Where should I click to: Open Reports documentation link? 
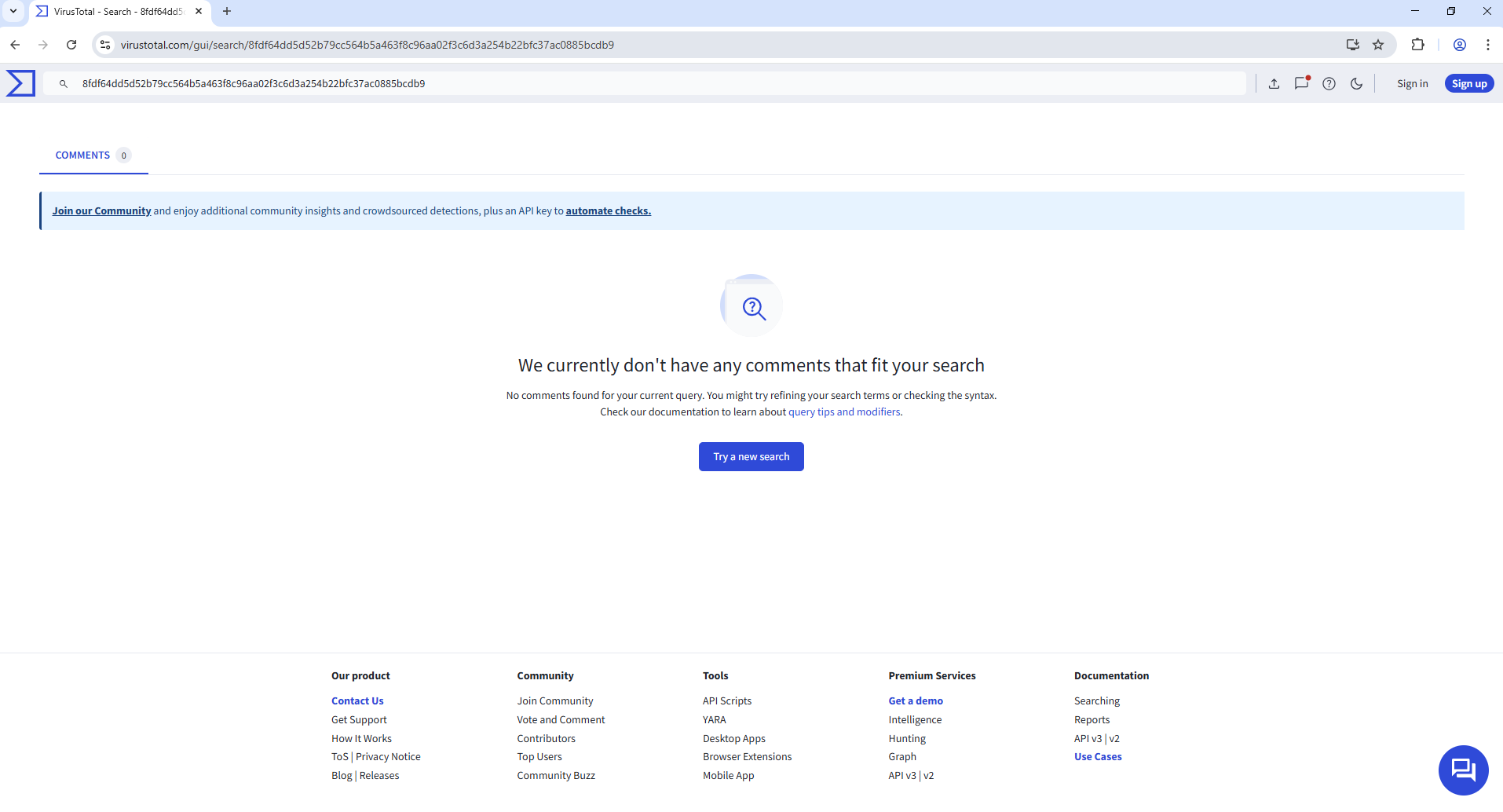(x=1092, y=720)
